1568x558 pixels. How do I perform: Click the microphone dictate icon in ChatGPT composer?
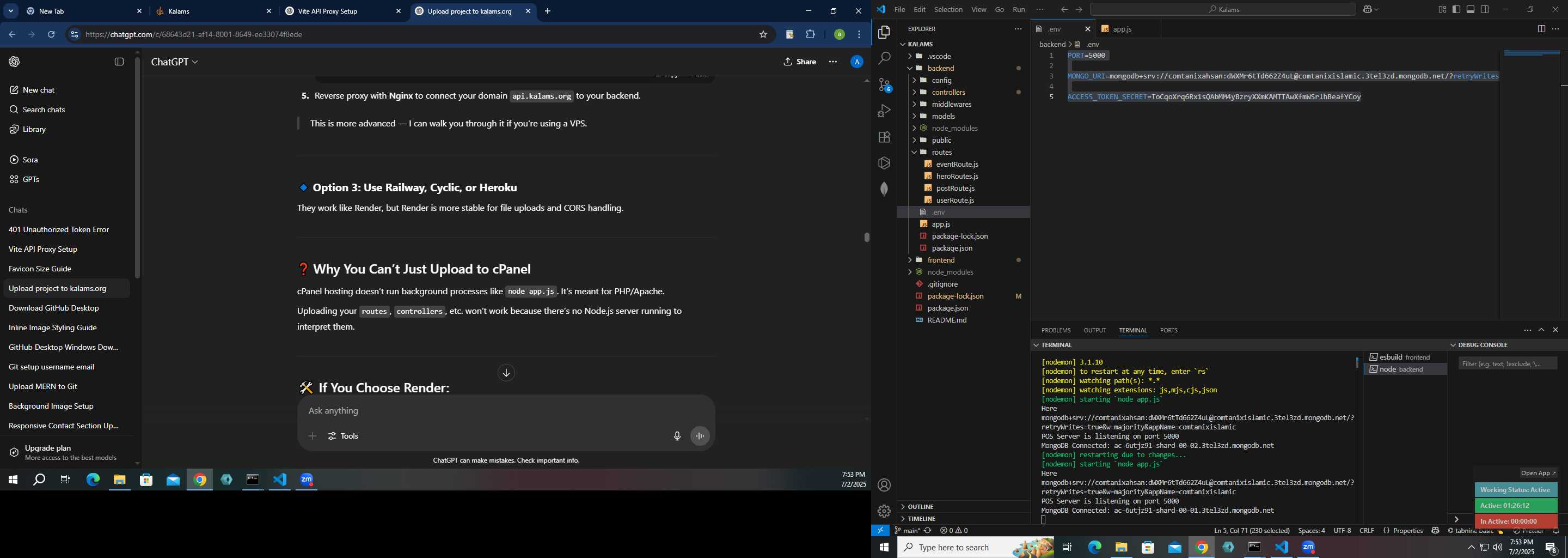pyautogui.click(x=677, y=436)
